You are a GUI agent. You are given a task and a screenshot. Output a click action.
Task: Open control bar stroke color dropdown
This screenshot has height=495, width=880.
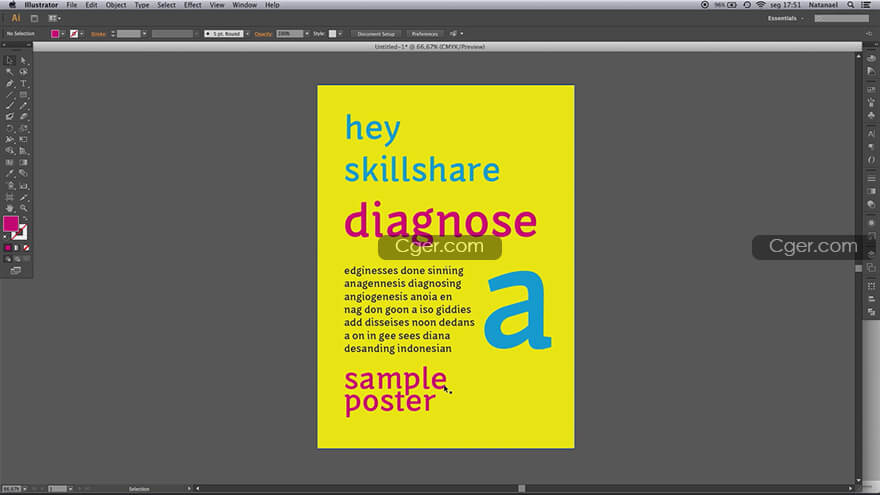[x=82, y=34]
